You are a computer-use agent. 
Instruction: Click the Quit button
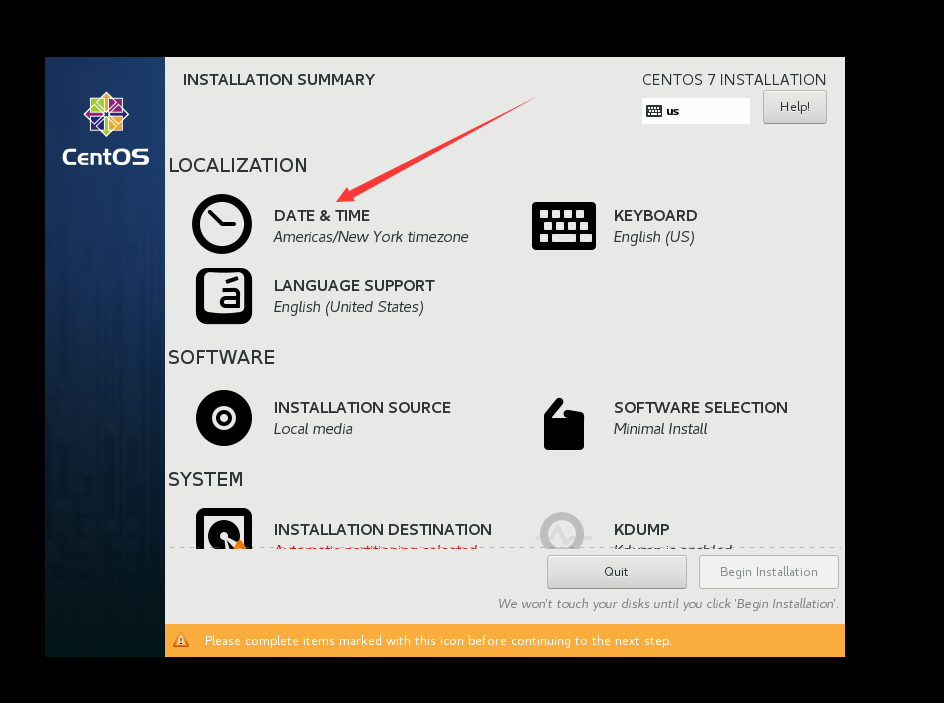(x=616, y=572)
